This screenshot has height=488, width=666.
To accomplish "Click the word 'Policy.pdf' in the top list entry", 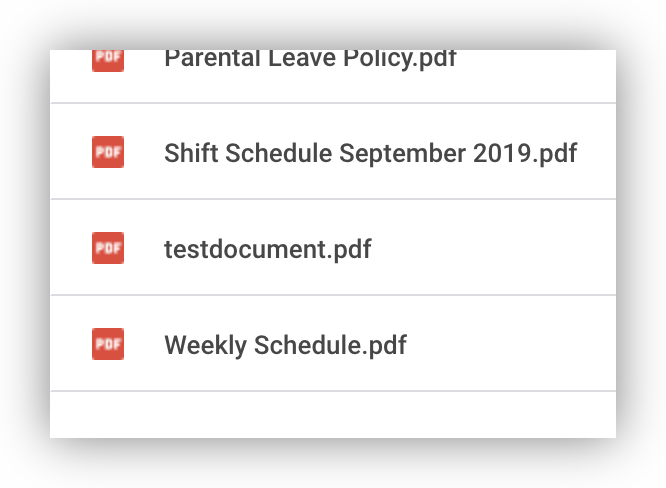I will tap(400, 60).
